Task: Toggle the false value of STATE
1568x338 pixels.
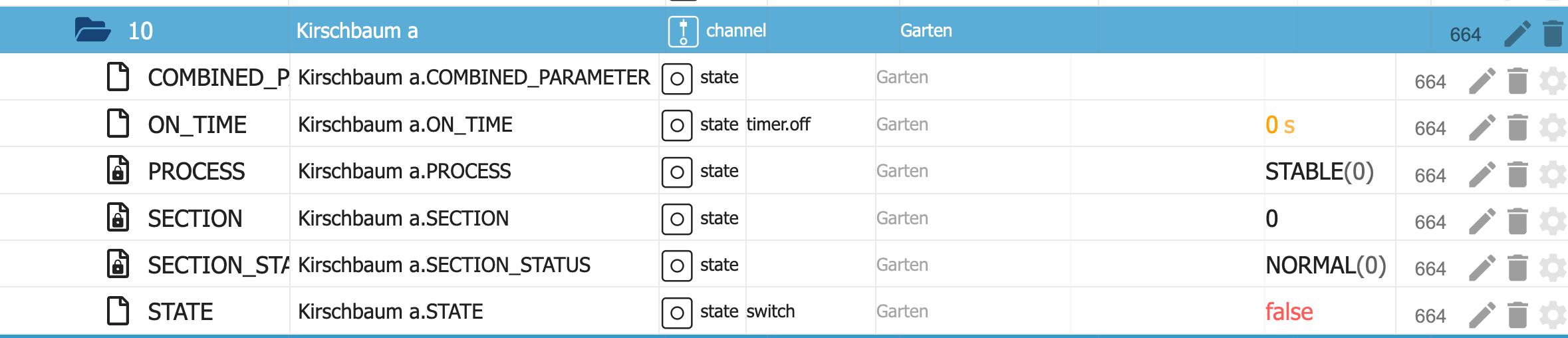Action: point(1289,312)
